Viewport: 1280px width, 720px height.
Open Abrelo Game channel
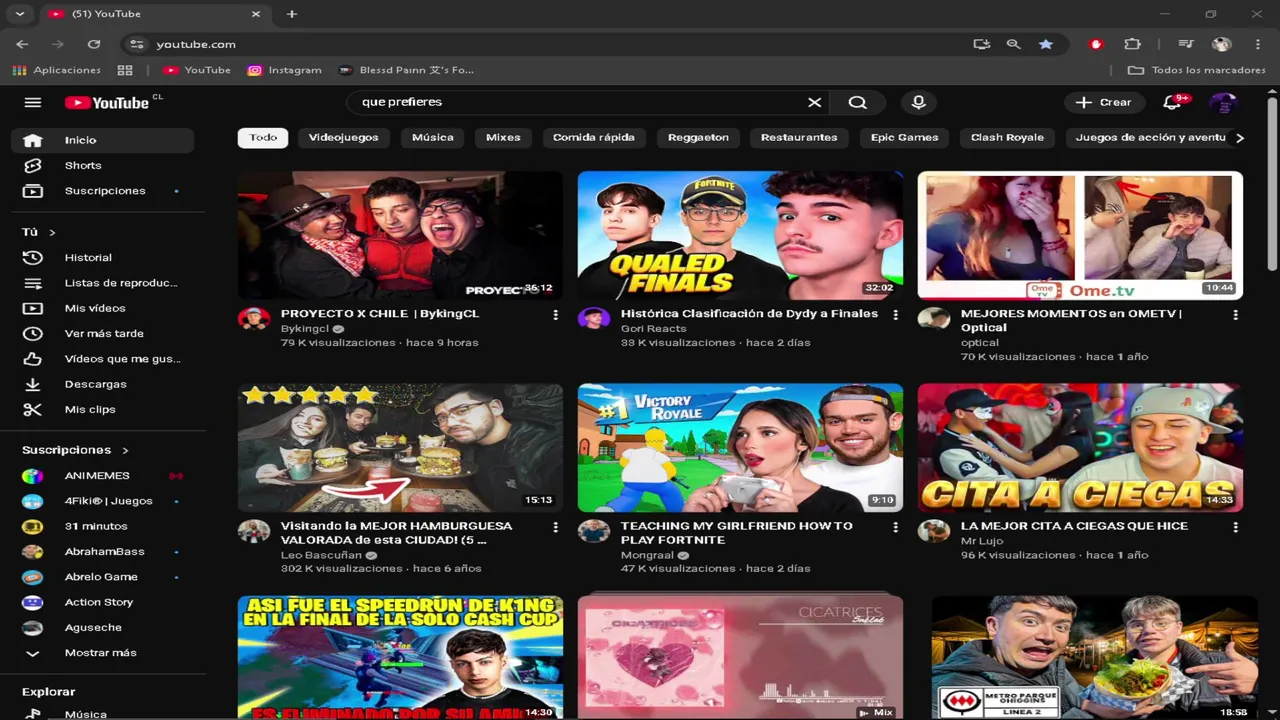102,577
